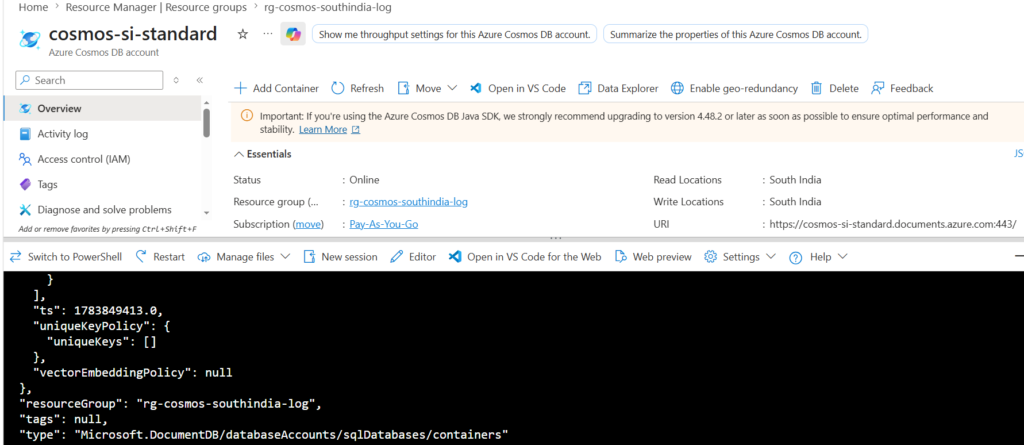This screenshot has width=1024, height=445.
Task: Click the Cosmos DB account icon beside title
Action: point(29,39)
